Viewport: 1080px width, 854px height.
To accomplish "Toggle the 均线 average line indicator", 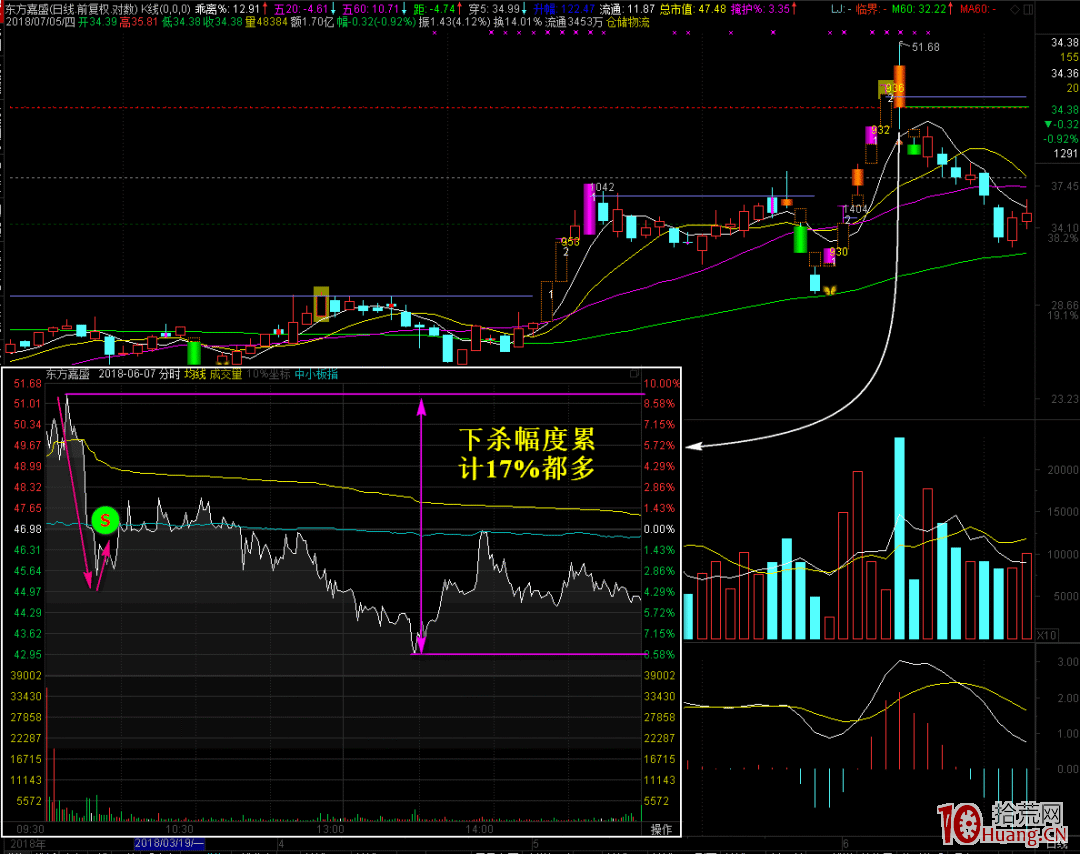I will (195, 374).
